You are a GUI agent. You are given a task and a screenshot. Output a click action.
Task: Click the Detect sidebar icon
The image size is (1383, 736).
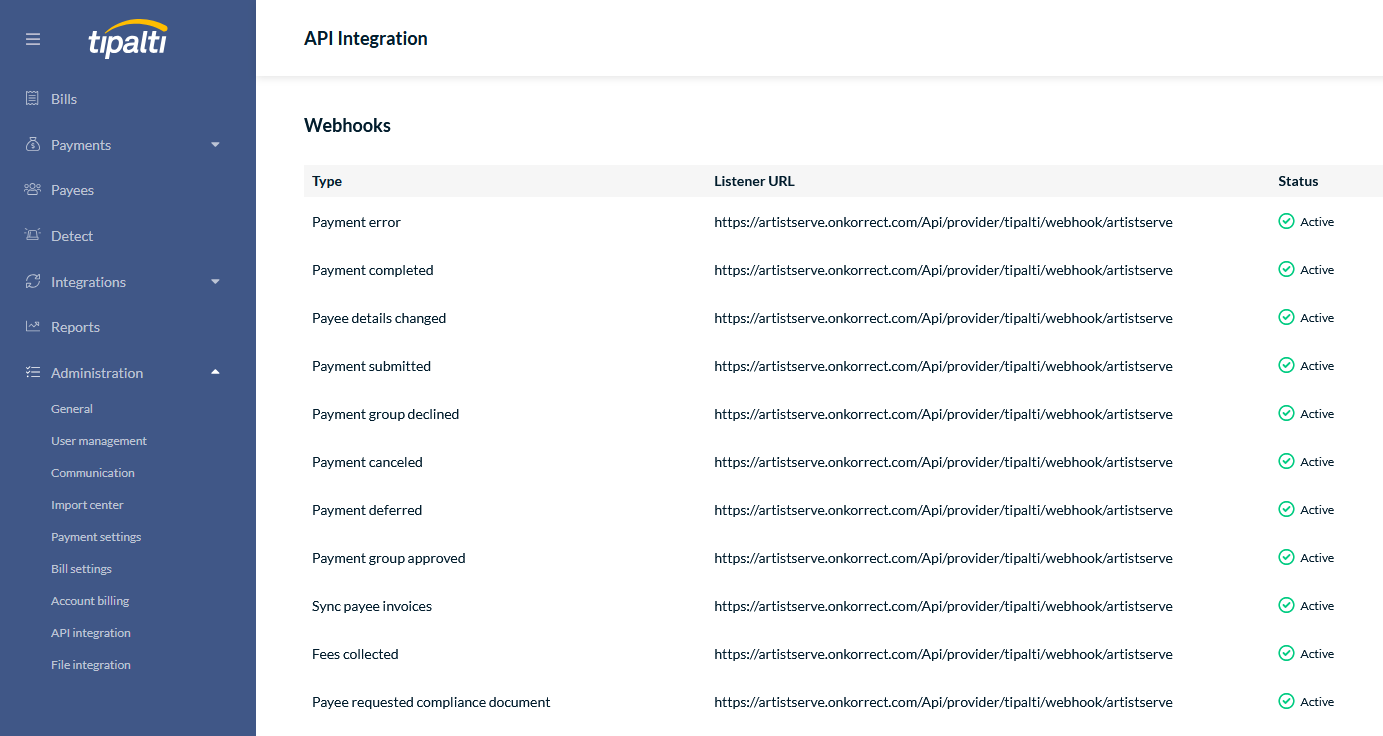click(33, 236)
